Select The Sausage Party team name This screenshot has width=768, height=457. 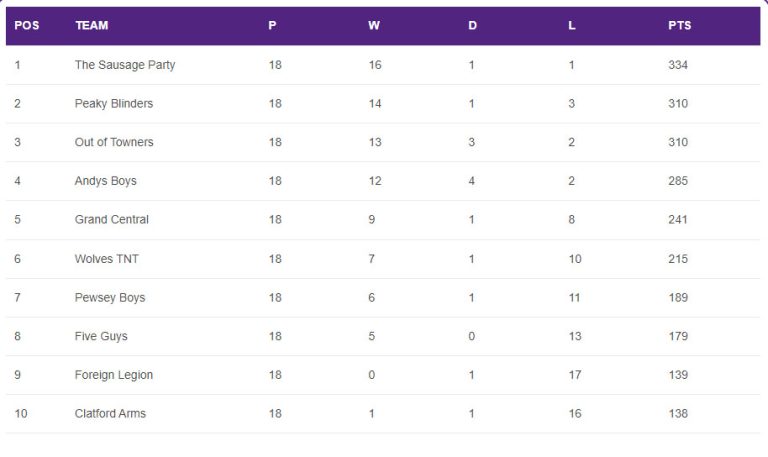125,65
